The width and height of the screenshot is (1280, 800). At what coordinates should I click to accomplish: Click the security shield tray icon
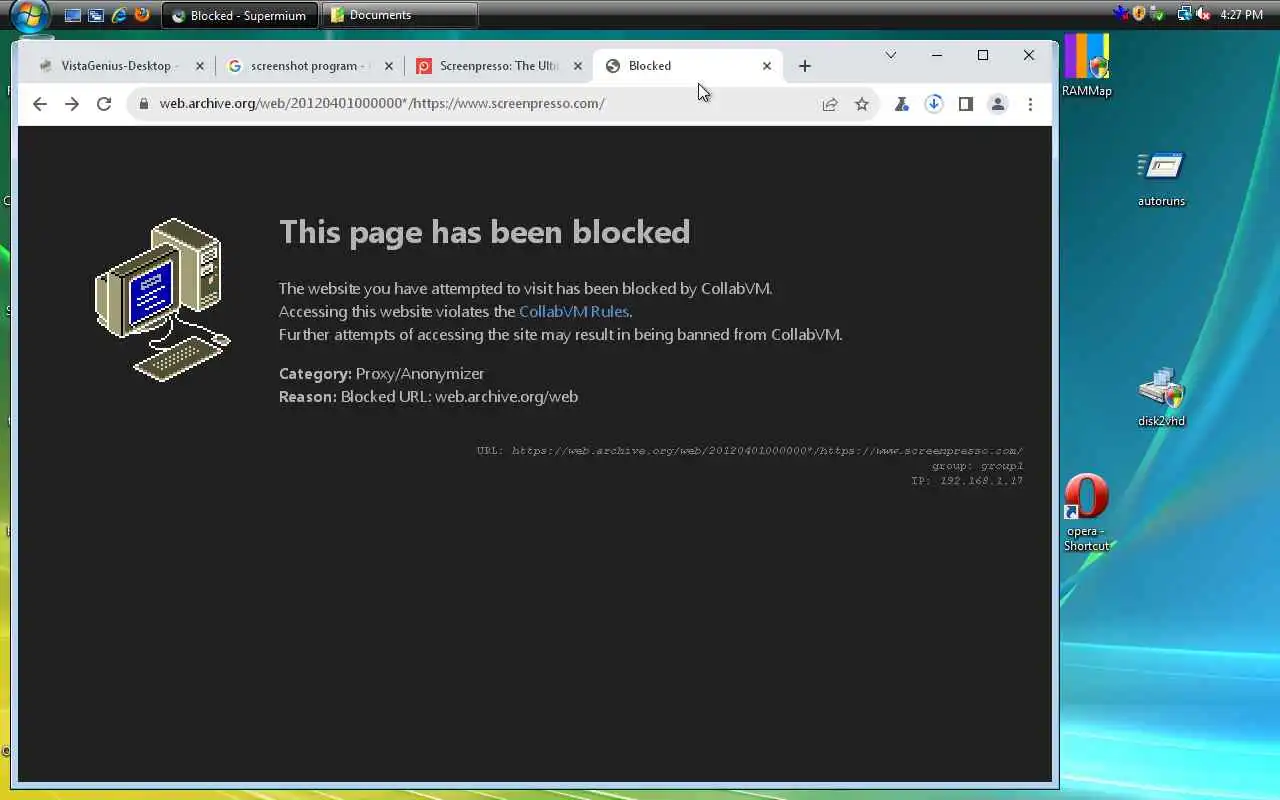pyautogui.click(x=1139, y=15)
